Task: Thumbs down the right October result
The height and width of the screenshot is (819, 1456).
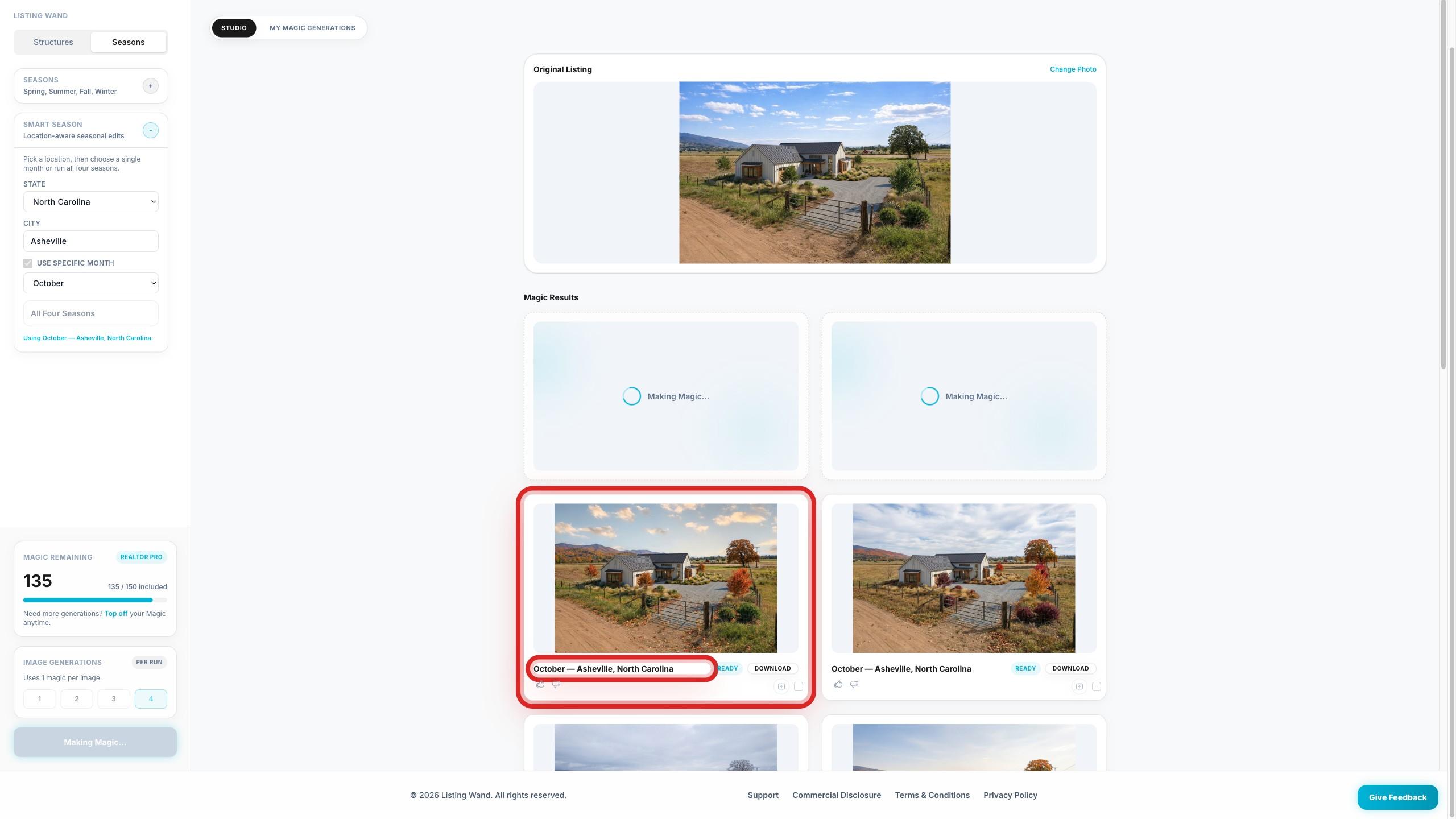Action: coord(854,684)
